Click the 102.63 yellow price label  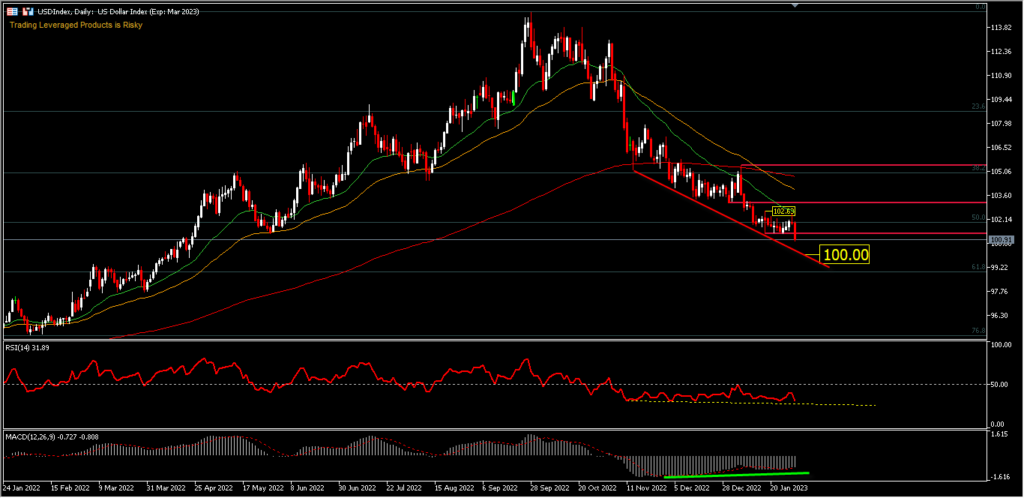pos(783,211)
